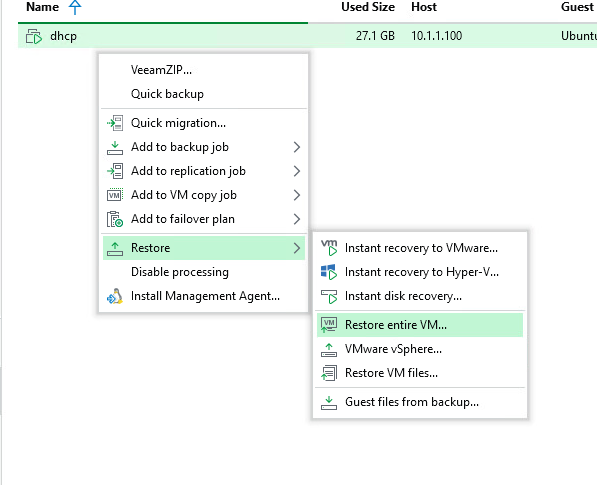
Task: Select Disable processing
Action: click(204, 272)
